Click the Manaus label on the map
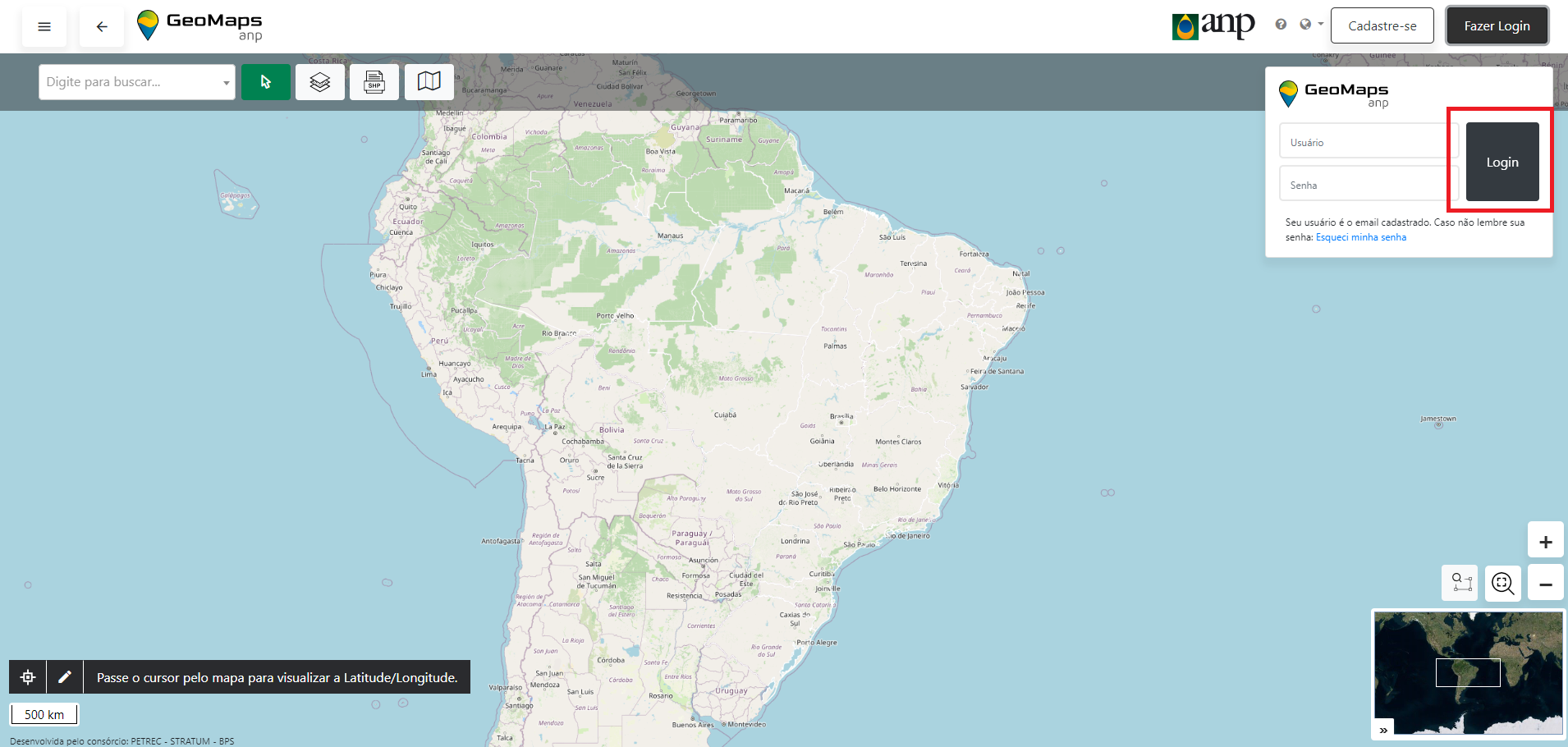The image size is (1568, 747). click(670, 236)
